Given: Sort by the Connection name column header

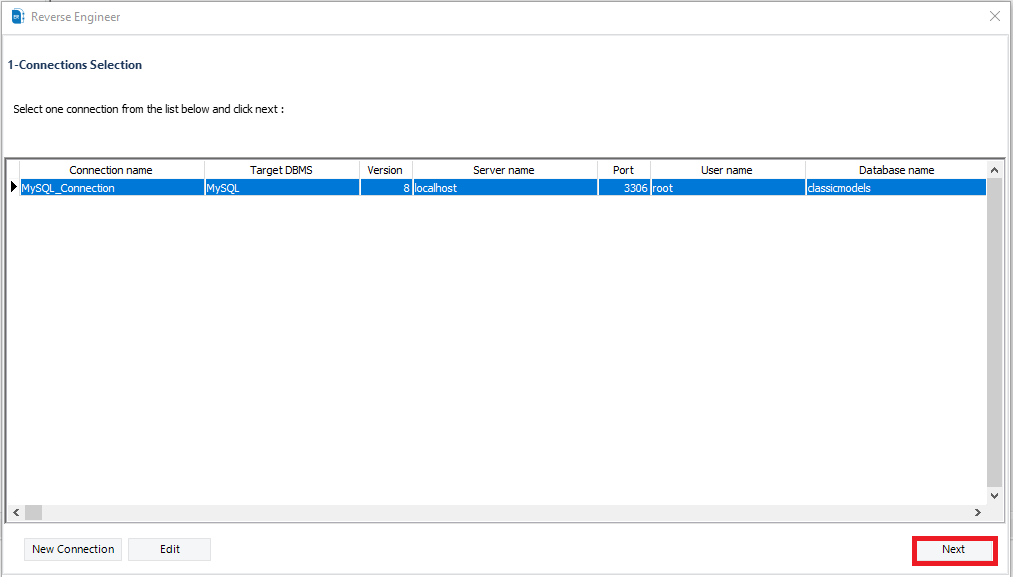Looking at the screenshot, I should tap(110, 169).
